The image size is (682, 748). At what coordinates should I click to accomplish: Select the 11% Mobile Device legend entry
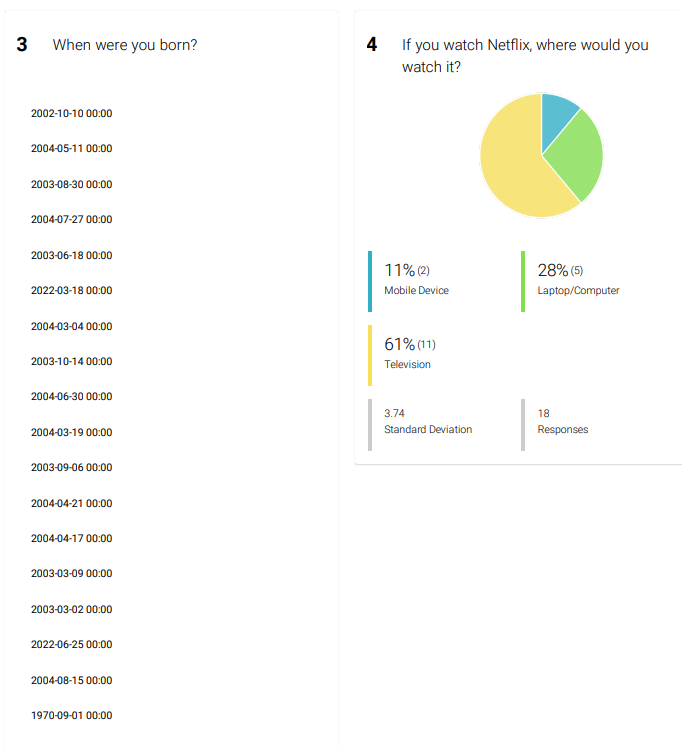(x=416, y=280)
